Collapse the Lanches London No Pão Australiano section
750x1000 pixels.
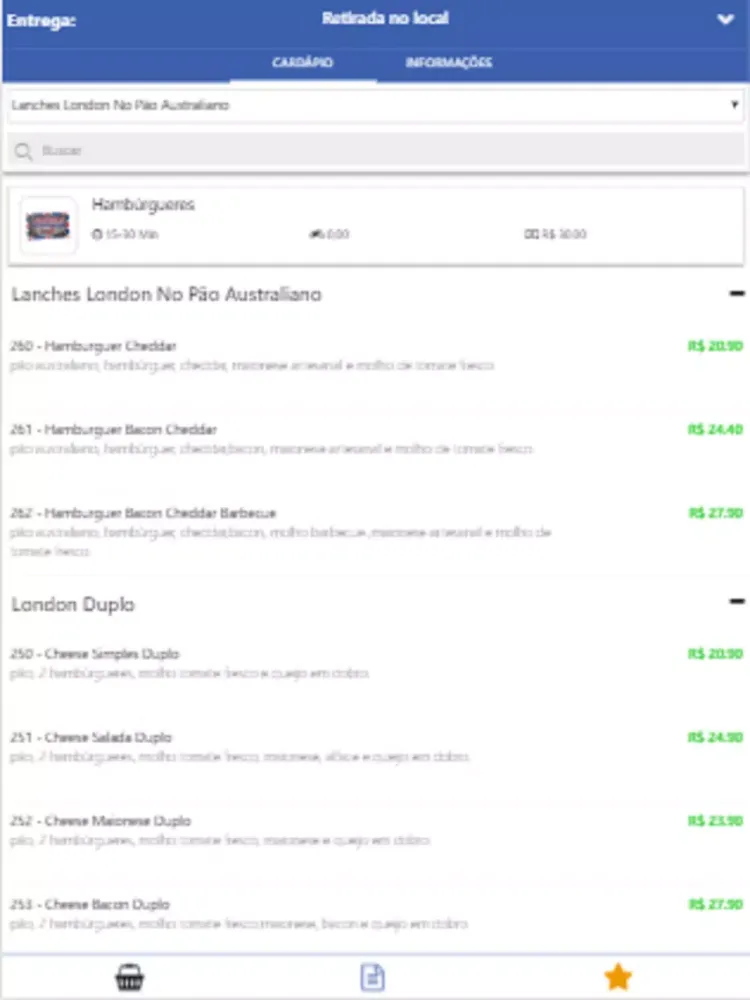pos(737,294)
